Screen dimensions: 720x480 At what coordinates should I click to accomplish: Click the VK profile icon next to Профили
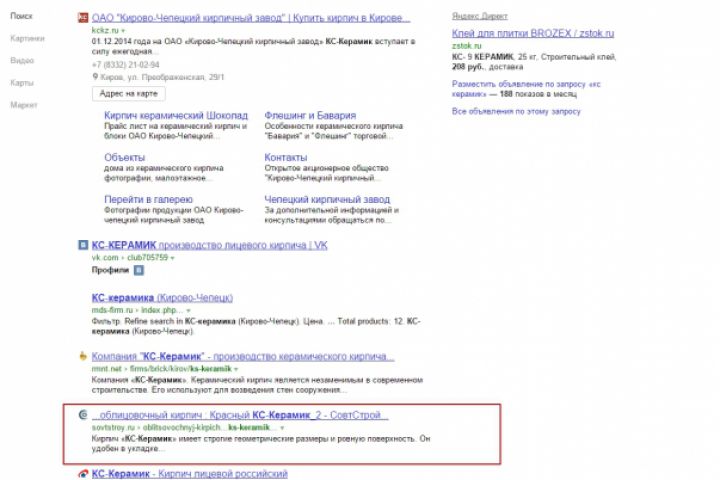click(139, 271)
